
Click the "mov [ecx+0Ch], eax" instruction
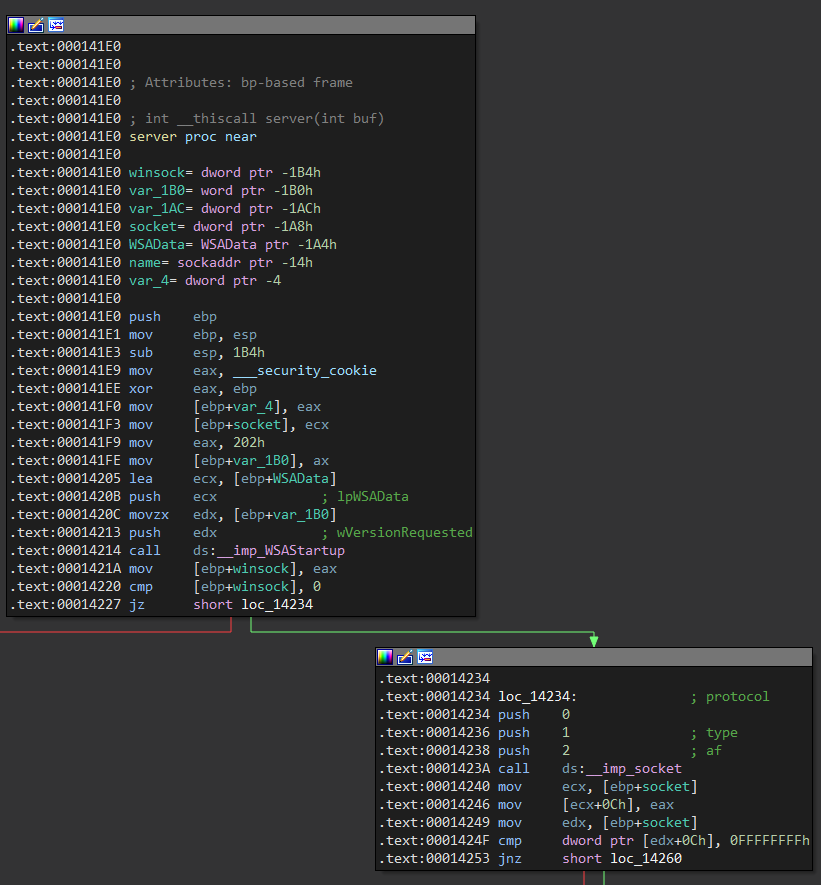point(586,805)
